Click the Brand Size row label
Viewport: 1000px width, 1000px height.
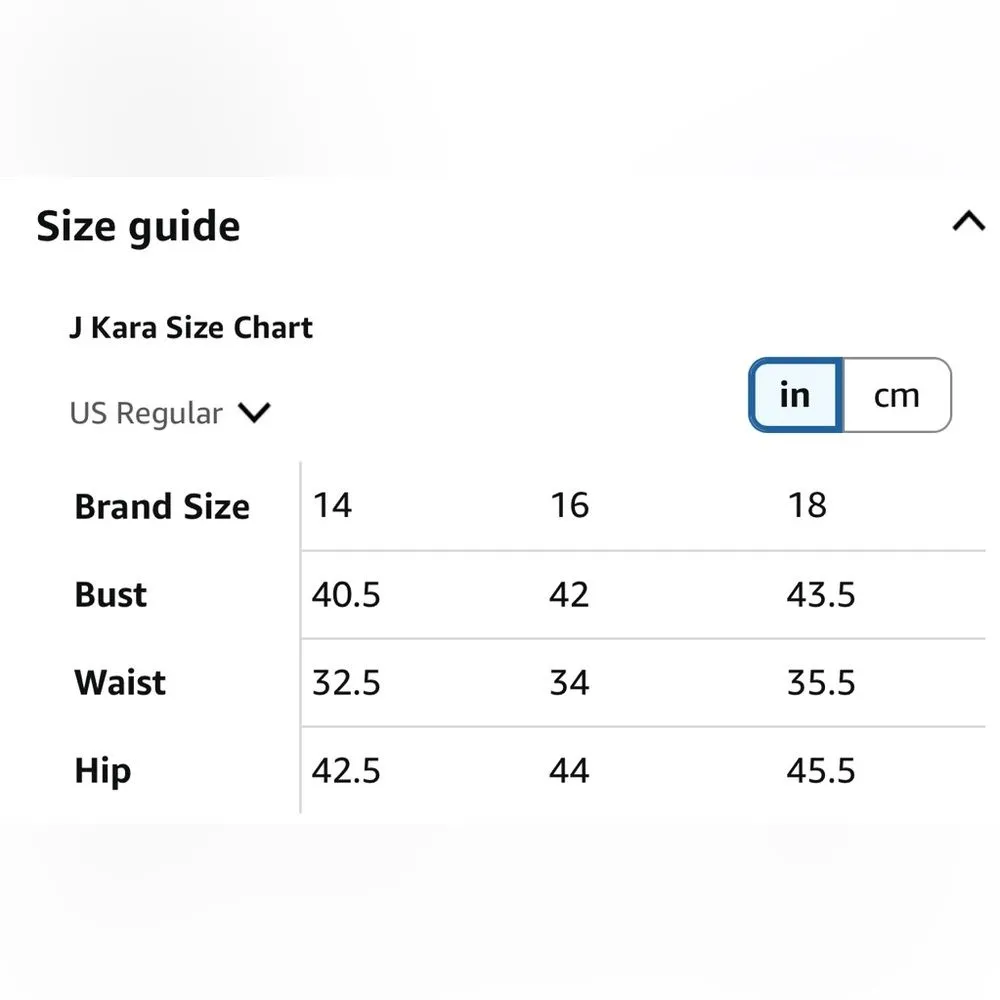pos(162,507)
